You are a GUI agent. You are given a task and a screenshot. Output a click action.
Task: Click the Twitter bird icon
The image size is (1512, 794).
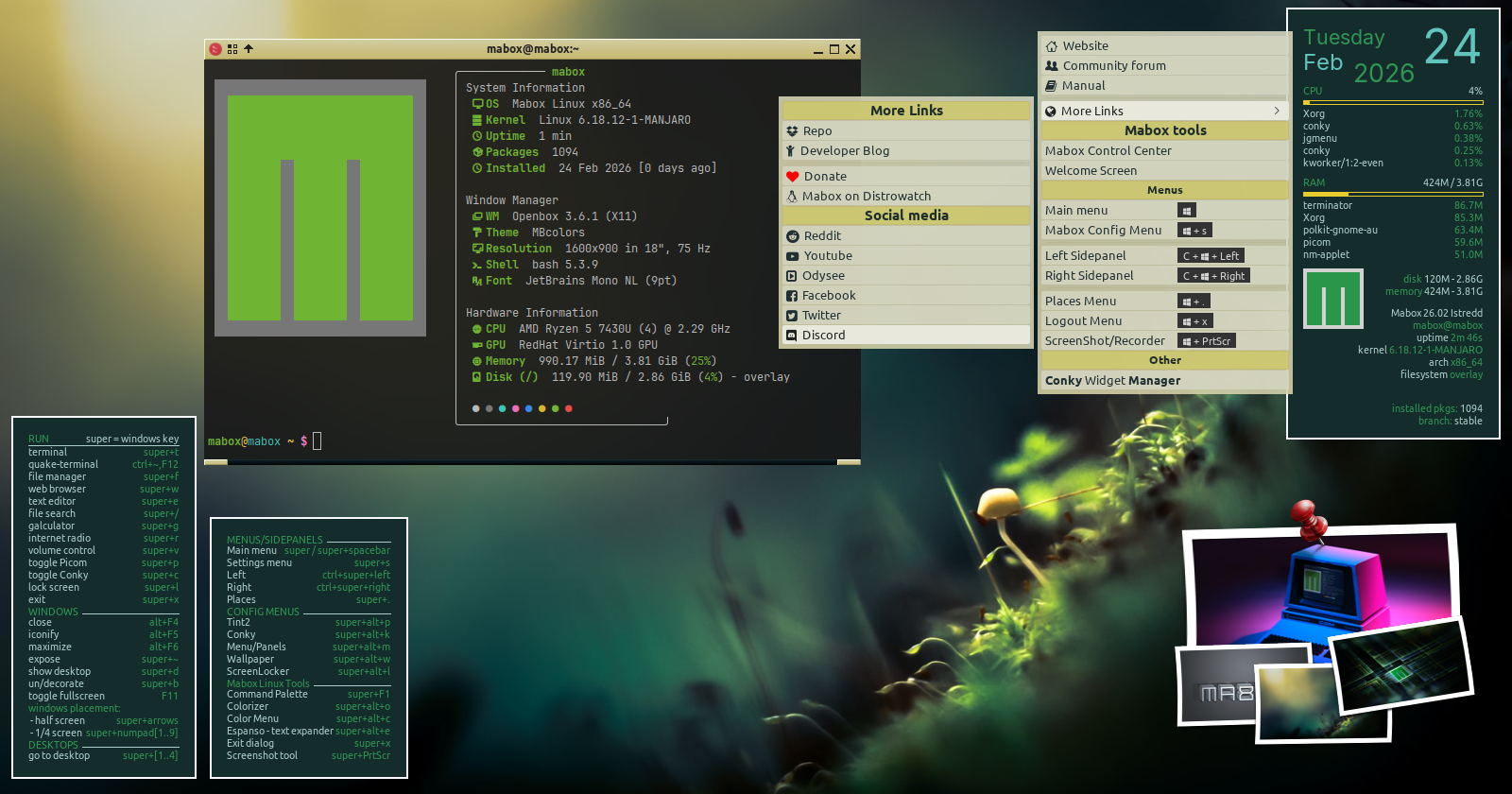(792, 316)
